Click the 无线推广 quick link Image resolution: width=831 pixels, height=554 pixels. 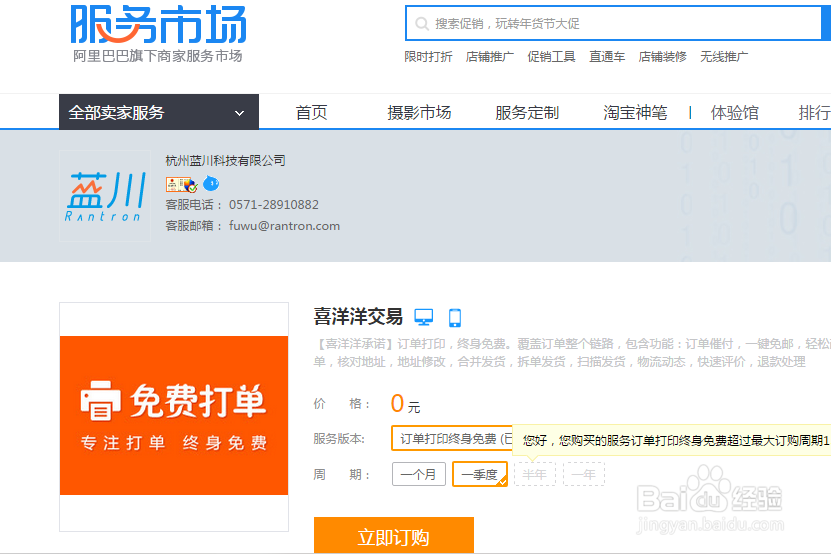[x=724, y=57]
